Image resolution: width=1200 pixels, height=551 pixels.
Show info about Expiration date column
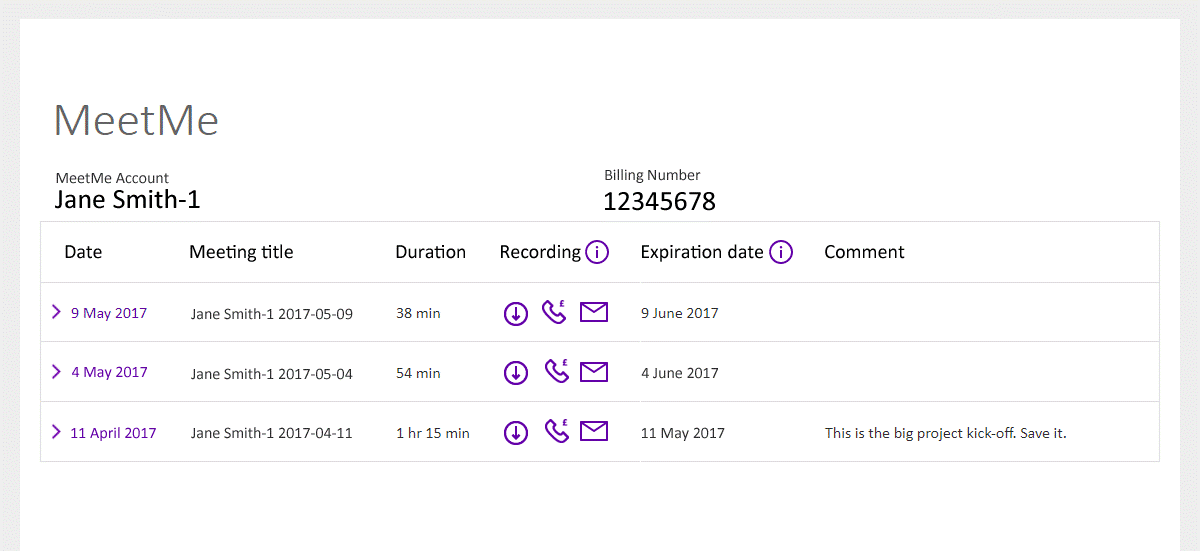point(781,252)
